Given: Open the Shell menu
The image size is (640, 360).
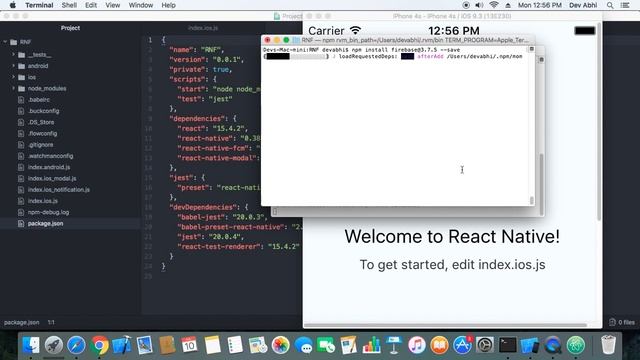Looking at the screenshot, I should click(69, 5).
